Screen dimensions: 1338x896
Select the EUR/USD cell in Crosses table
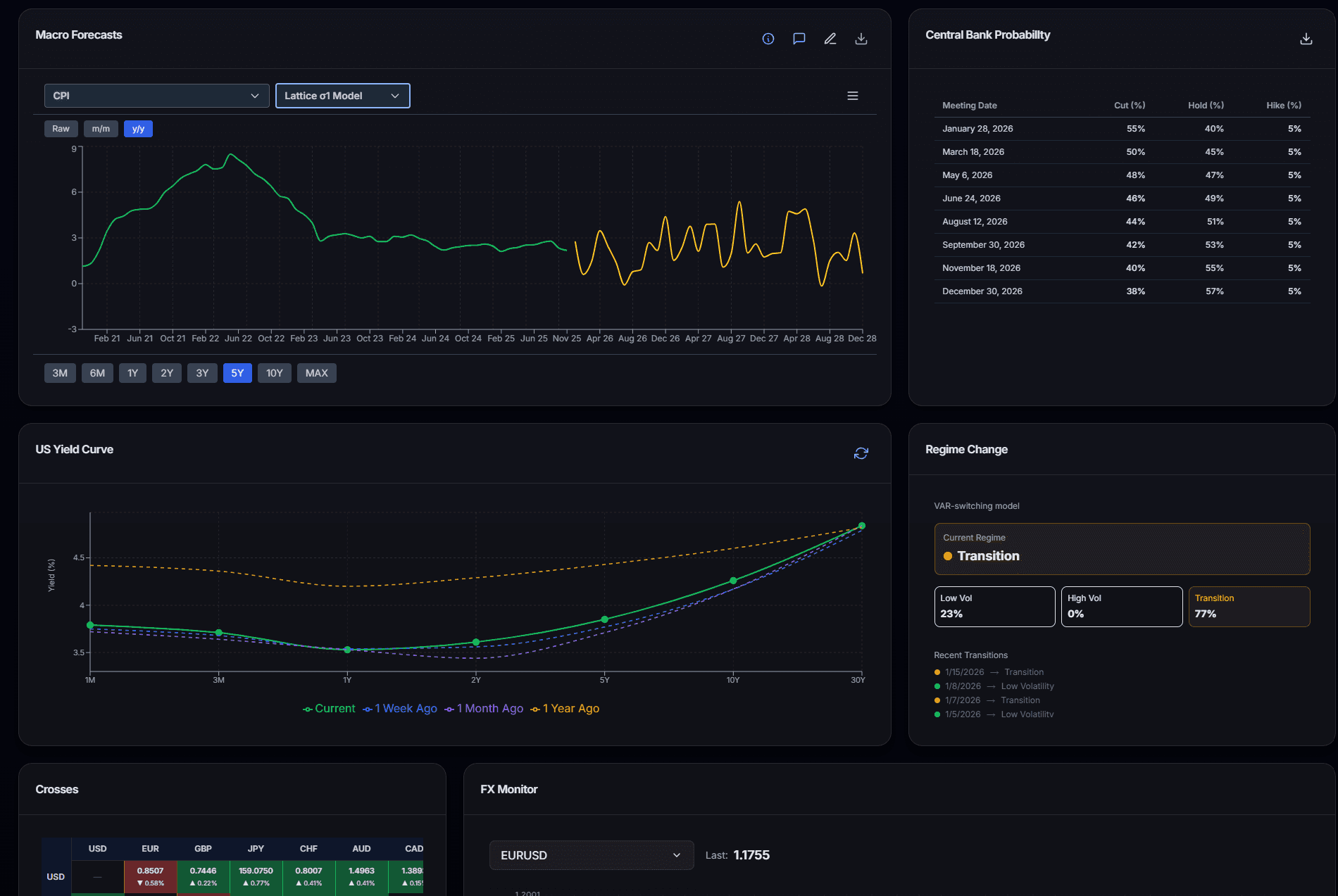point(150,876)
